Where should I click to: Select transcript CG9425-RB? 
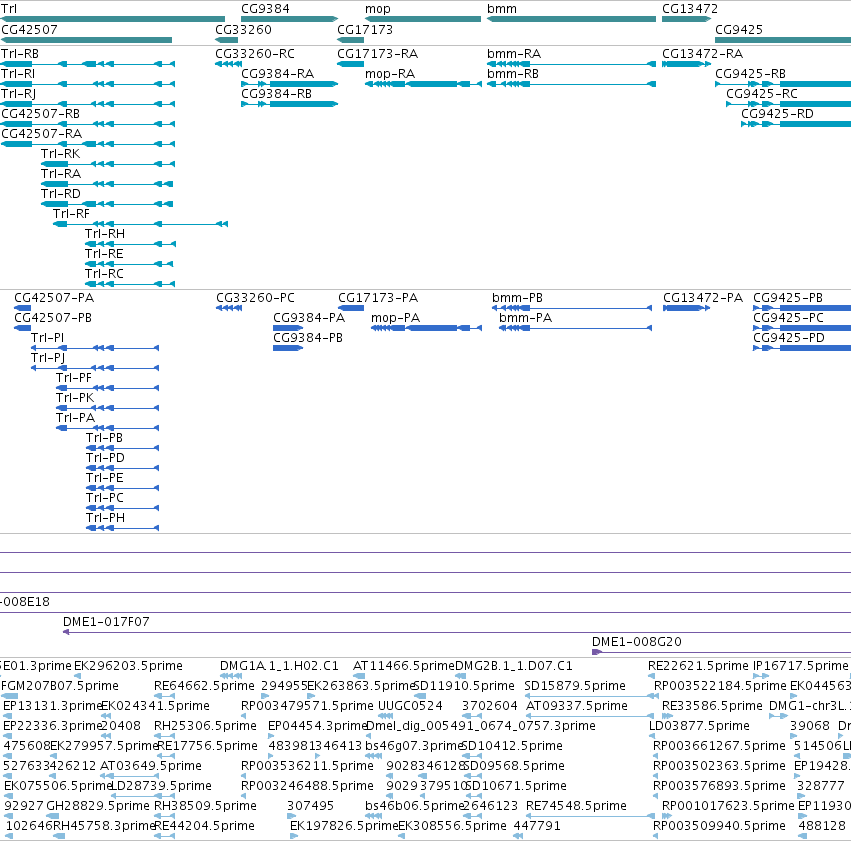(783, 84)
